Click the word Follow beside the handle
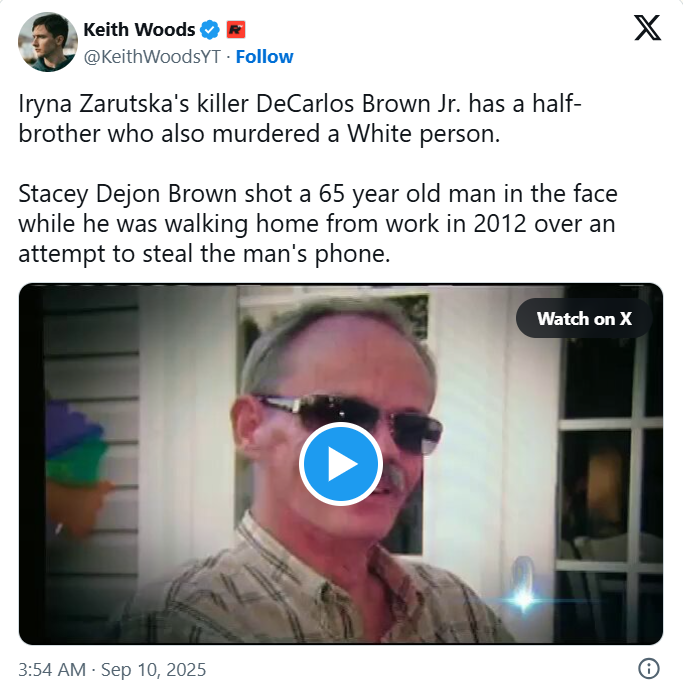This screenshot has width=683, height=691. (x=264, y=57)
